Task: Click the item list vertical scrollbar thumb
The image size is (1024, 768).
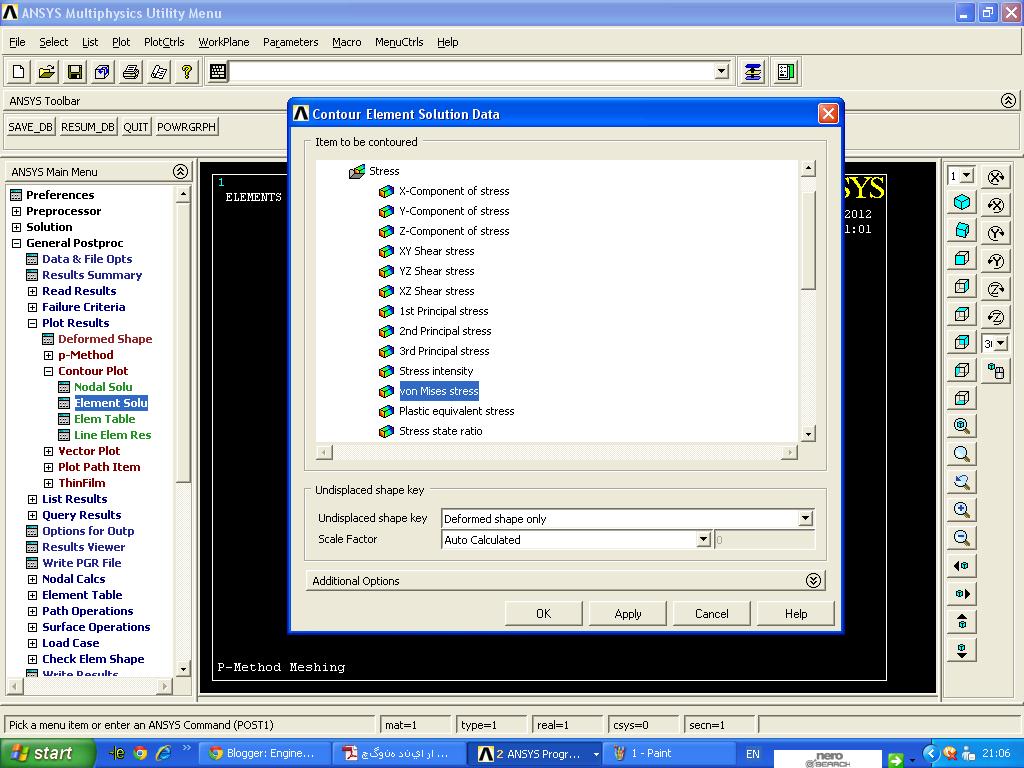Action: tap(808, 240)
